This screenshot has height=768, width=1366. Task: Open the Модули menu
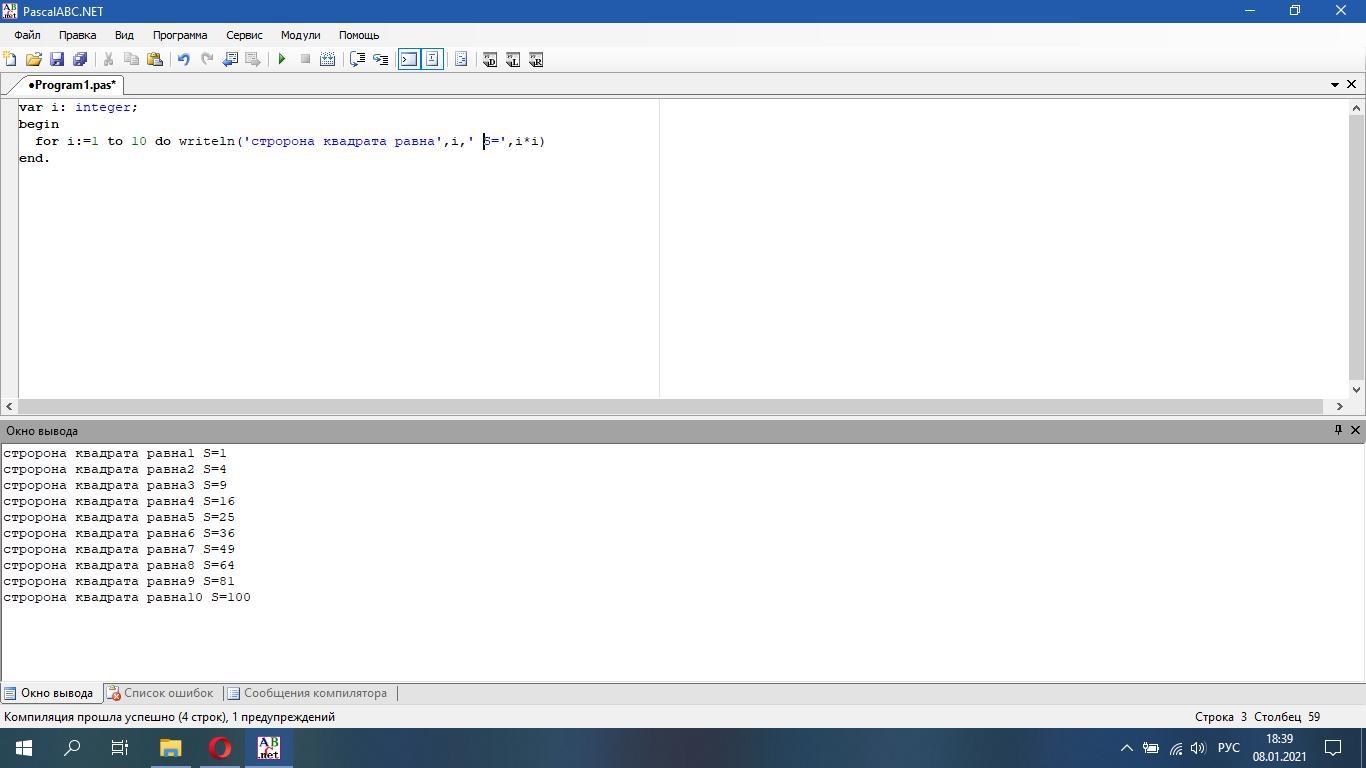pos(300,35)
